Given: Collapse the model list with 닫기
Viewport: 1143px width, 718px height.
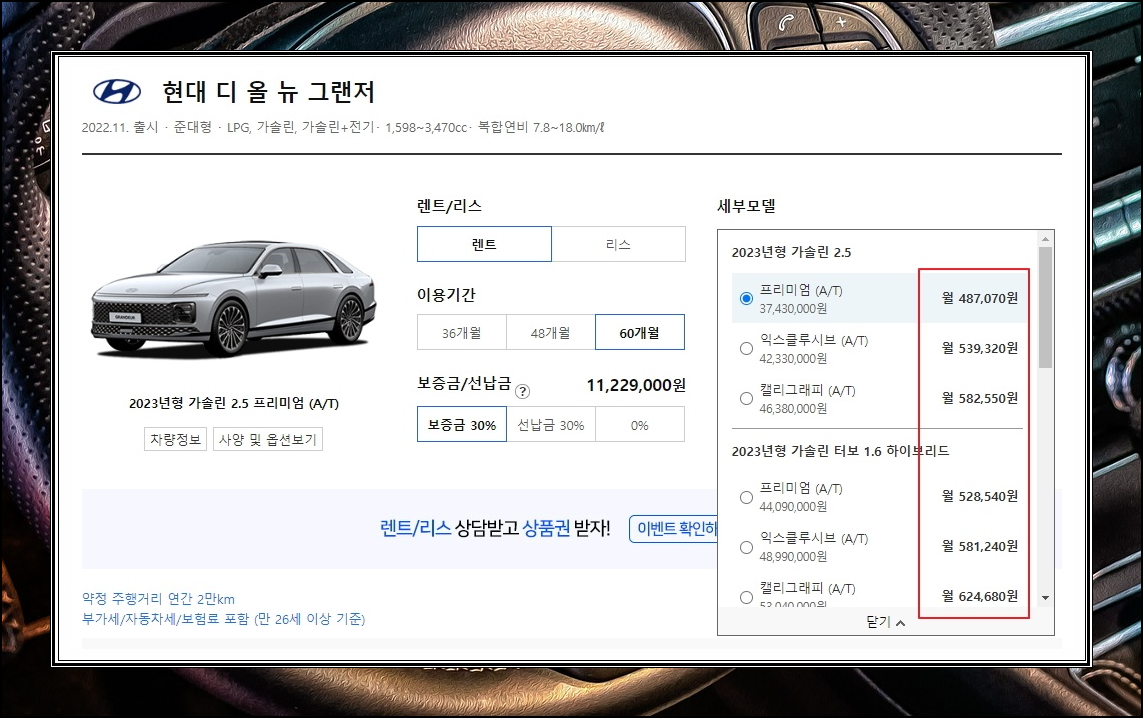Looking at the screenshot, I should (x=885, y=622).
